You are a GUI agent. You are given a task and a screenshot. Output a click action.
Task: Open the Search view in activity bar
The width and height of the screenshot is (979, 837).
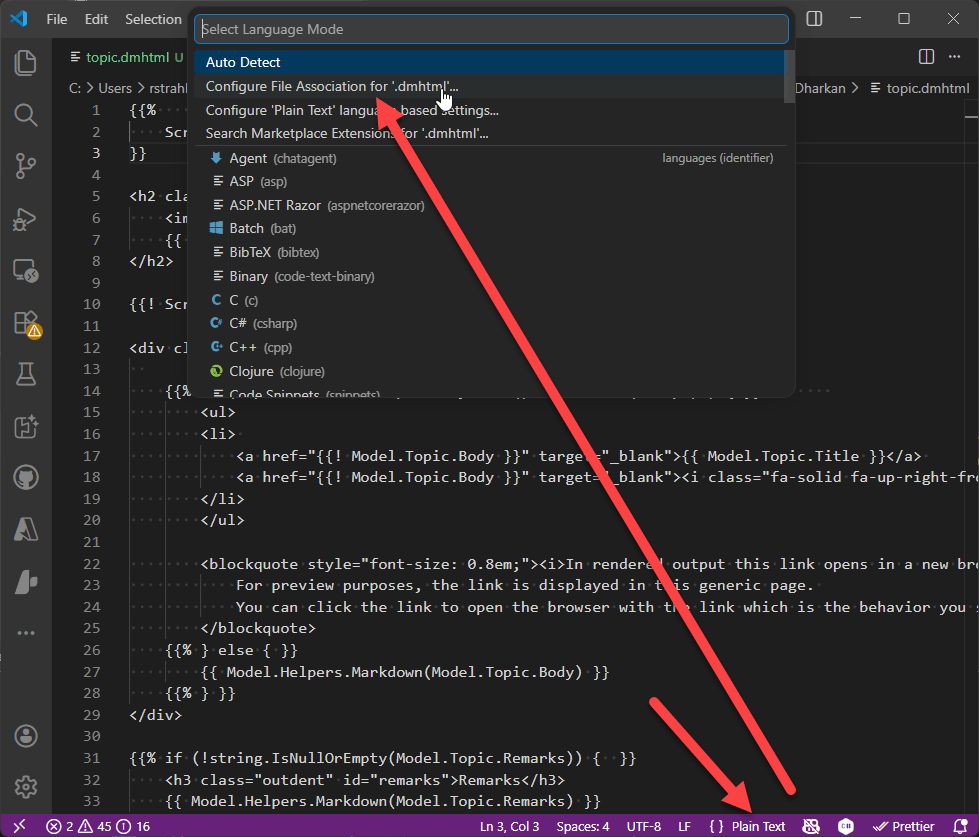[x=26, y=115]
